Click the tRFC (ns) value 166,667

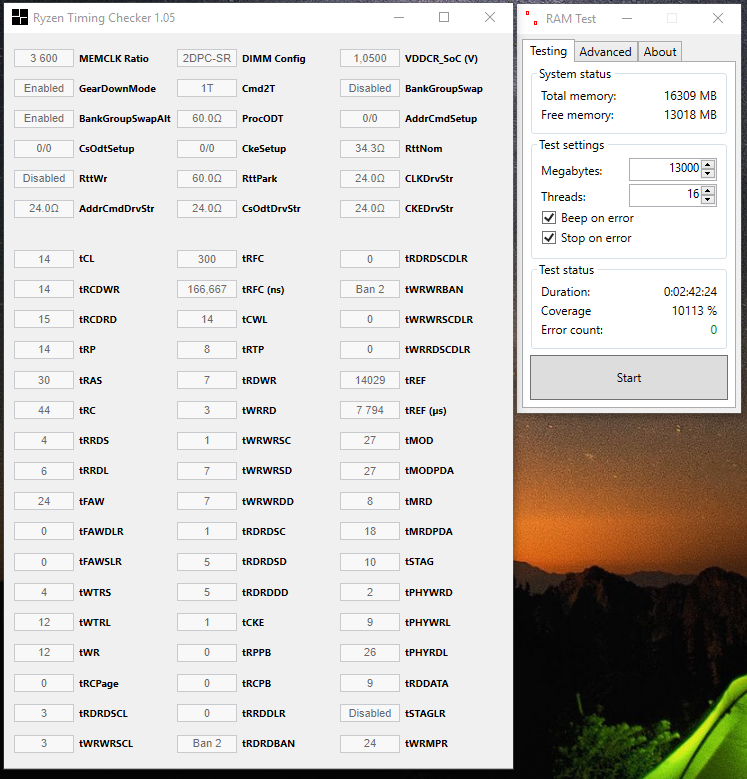pyautogui.click(x=207, y=289)
